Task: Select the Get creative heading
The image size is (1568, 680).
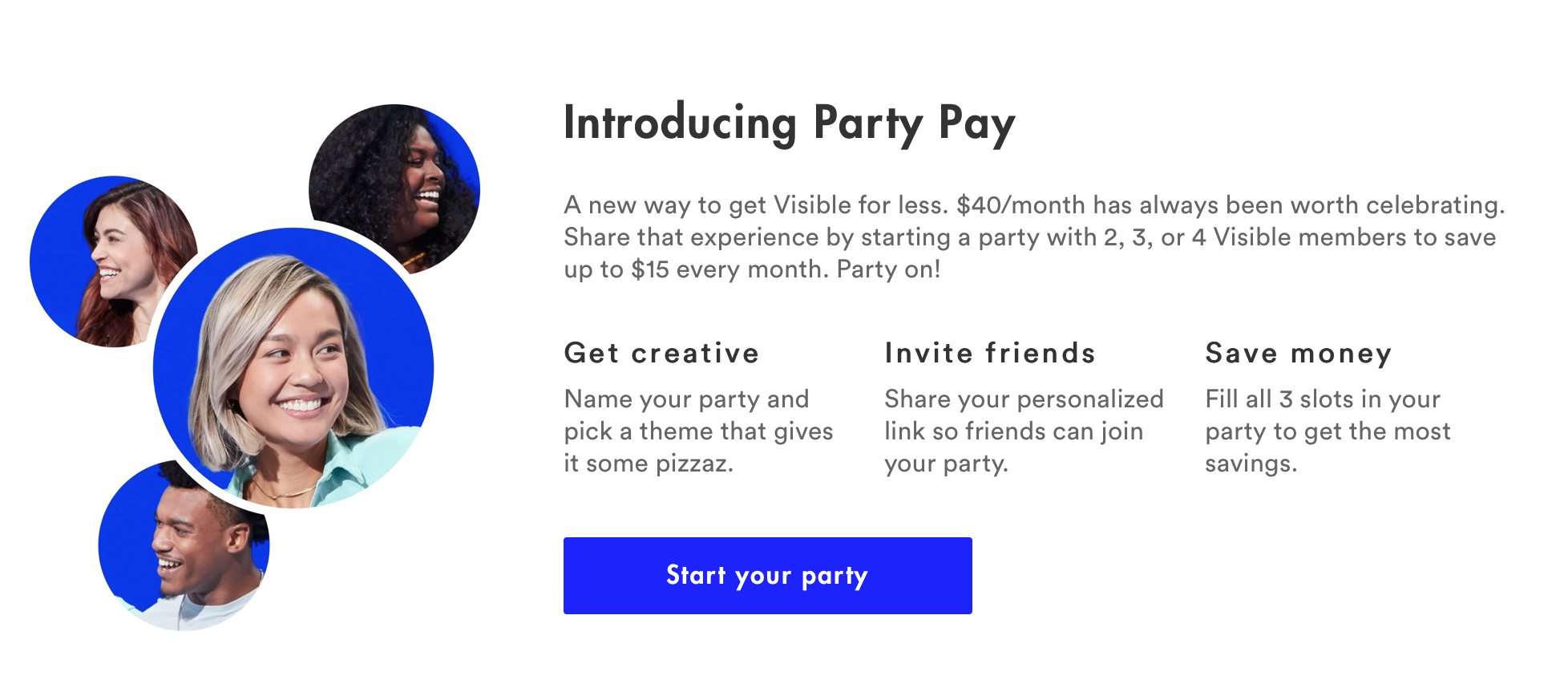Action: coord(661,354)
